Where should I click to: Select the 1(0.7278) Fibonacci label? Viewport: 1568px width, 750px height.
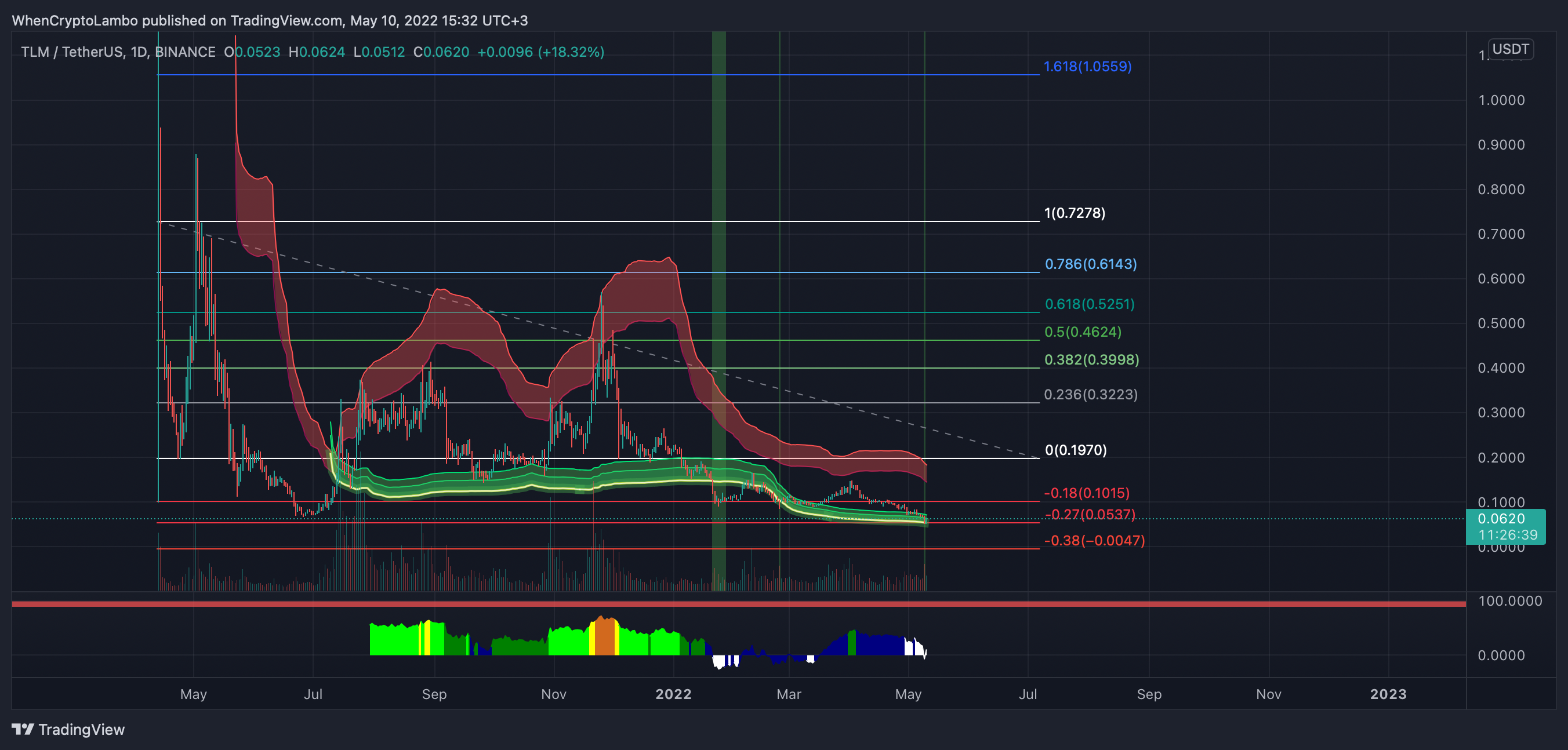pyautogui.click(x=1075, y=213)
